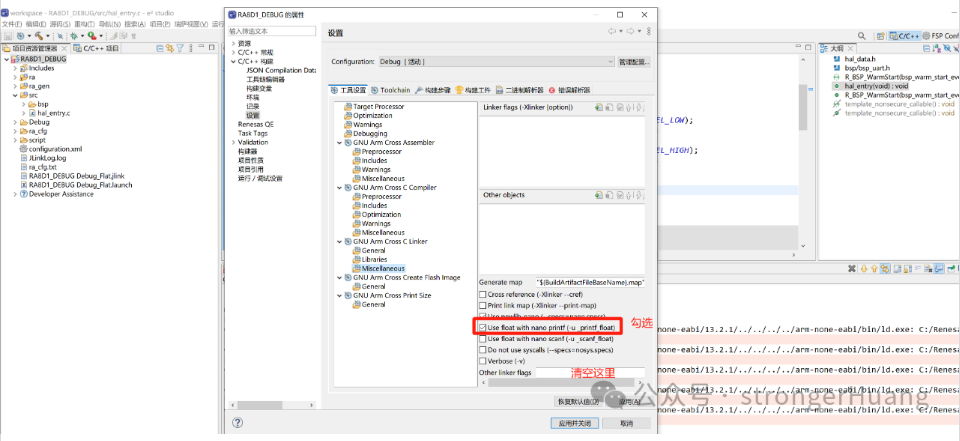The height and width of the screenshot is (441, 960).
Task: Open the 搜索(A) menu in menu bar
Action: click(x=135, y=24)
